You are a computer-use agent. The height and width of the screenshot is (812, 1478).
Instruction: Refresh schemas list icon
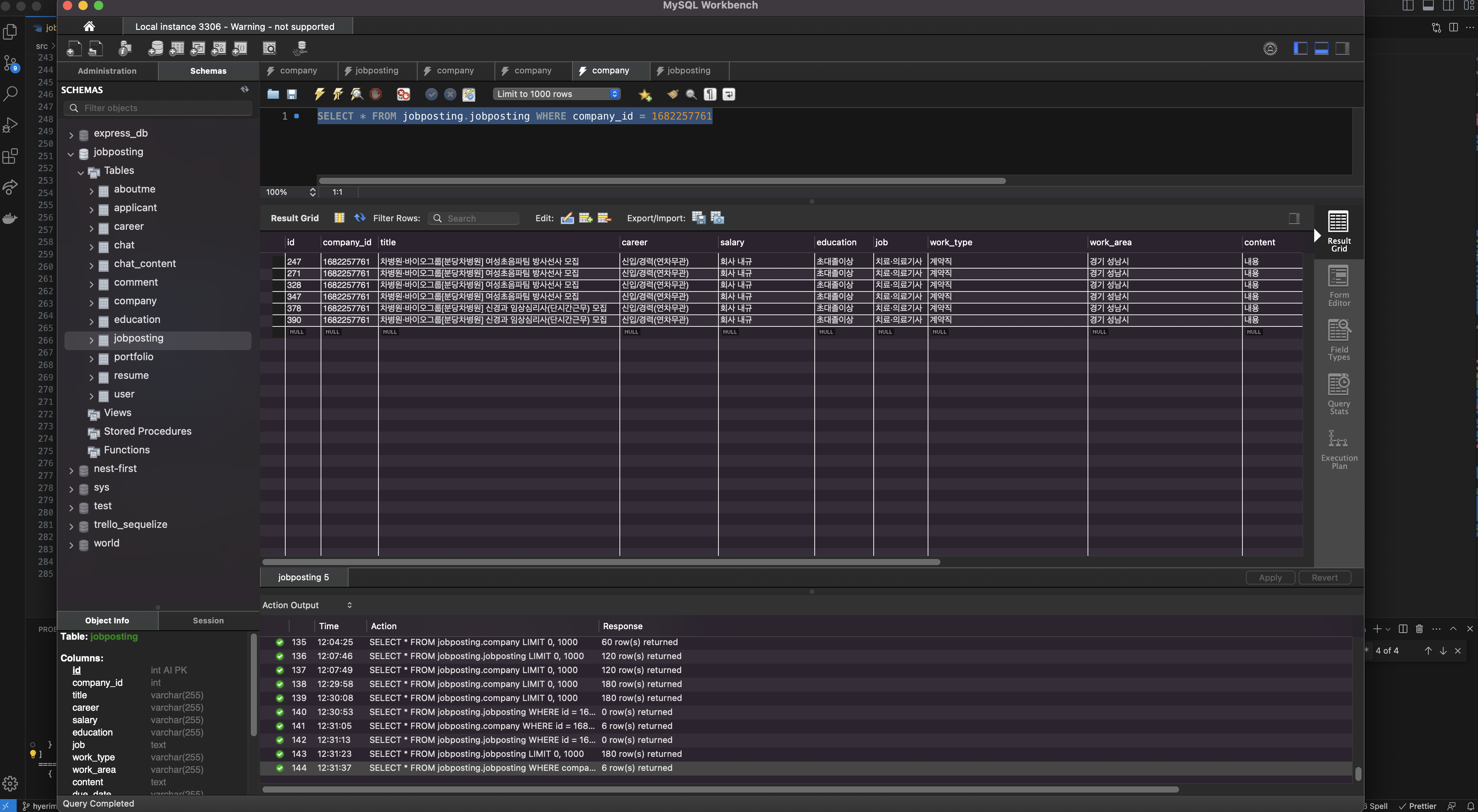(x=245, y=90)
